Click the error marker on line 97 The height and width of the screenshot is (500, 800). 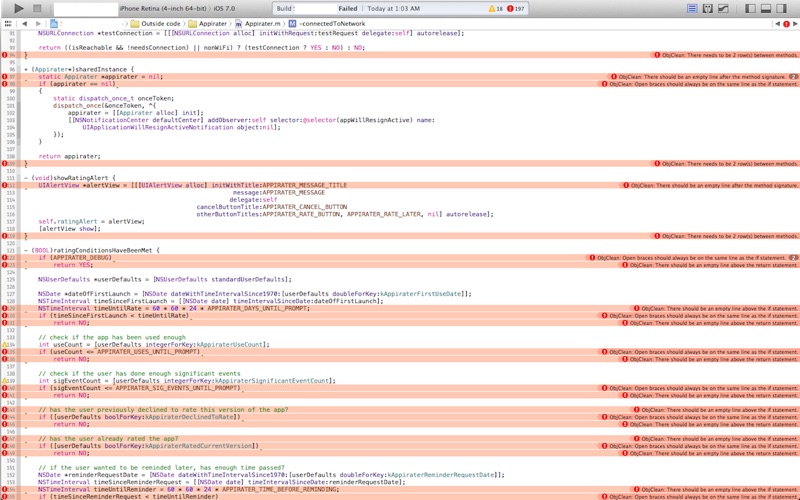pyautogui.click(x=5, y=76)
